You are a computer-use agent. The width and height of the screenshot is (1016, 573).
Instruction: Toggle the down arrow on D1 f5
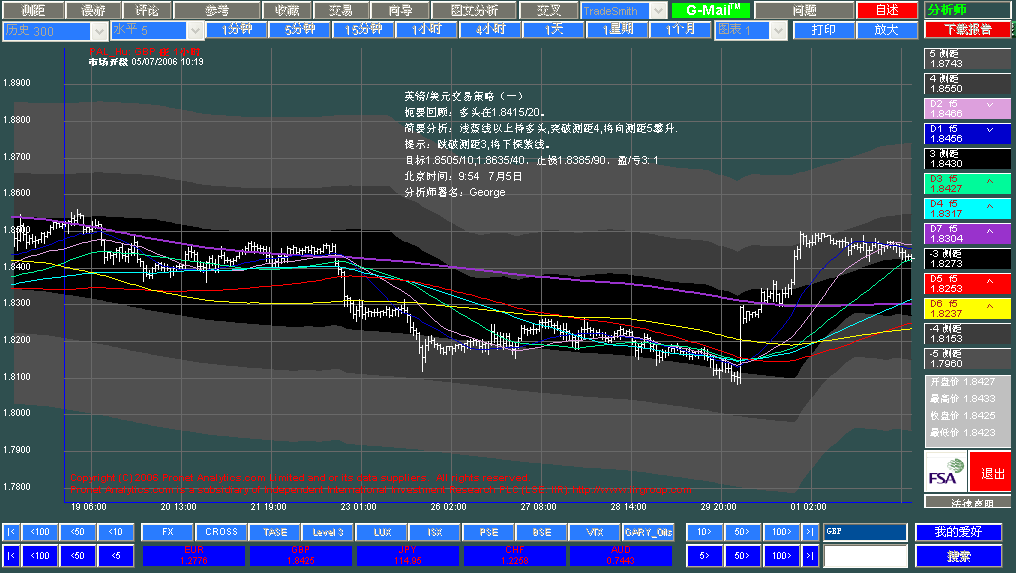pyautogui.click(x=990, y=130)
